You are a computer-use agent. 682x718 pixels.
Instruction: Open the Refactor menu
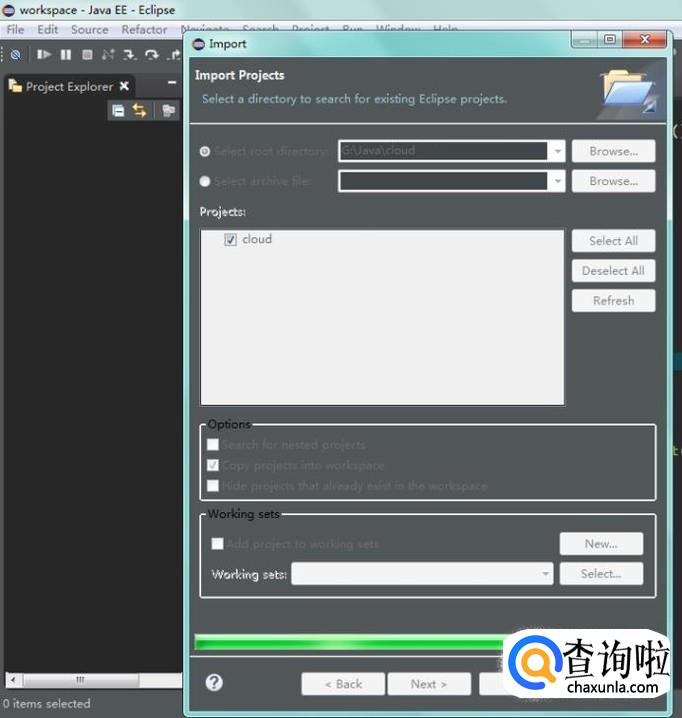(144, 30)
